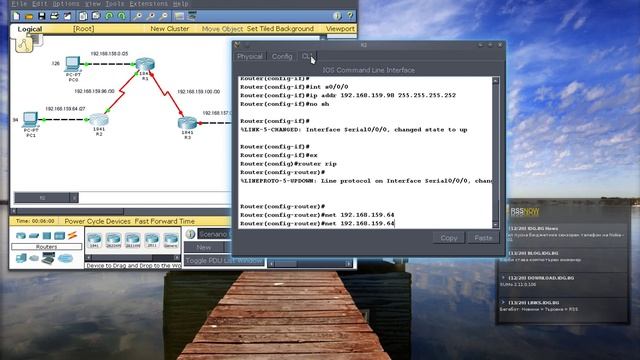
Task: Zoom in with first magnifier icon
Action: pyautogui.click(x=138, y=16)
